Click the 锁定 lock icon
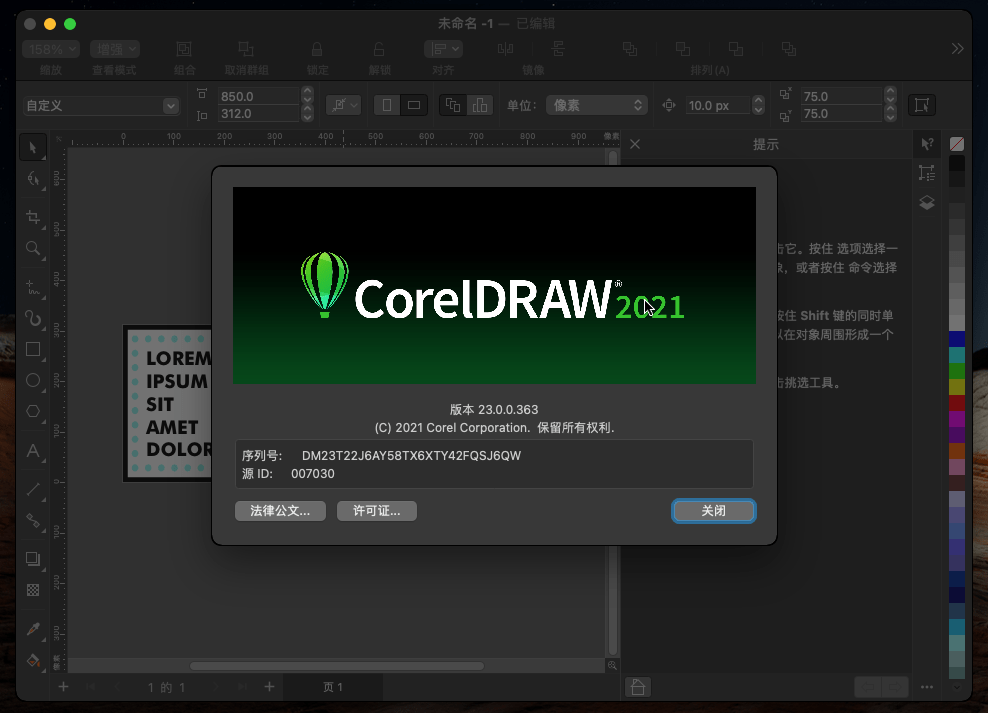 pyautogui.click(x=317, y=49)
